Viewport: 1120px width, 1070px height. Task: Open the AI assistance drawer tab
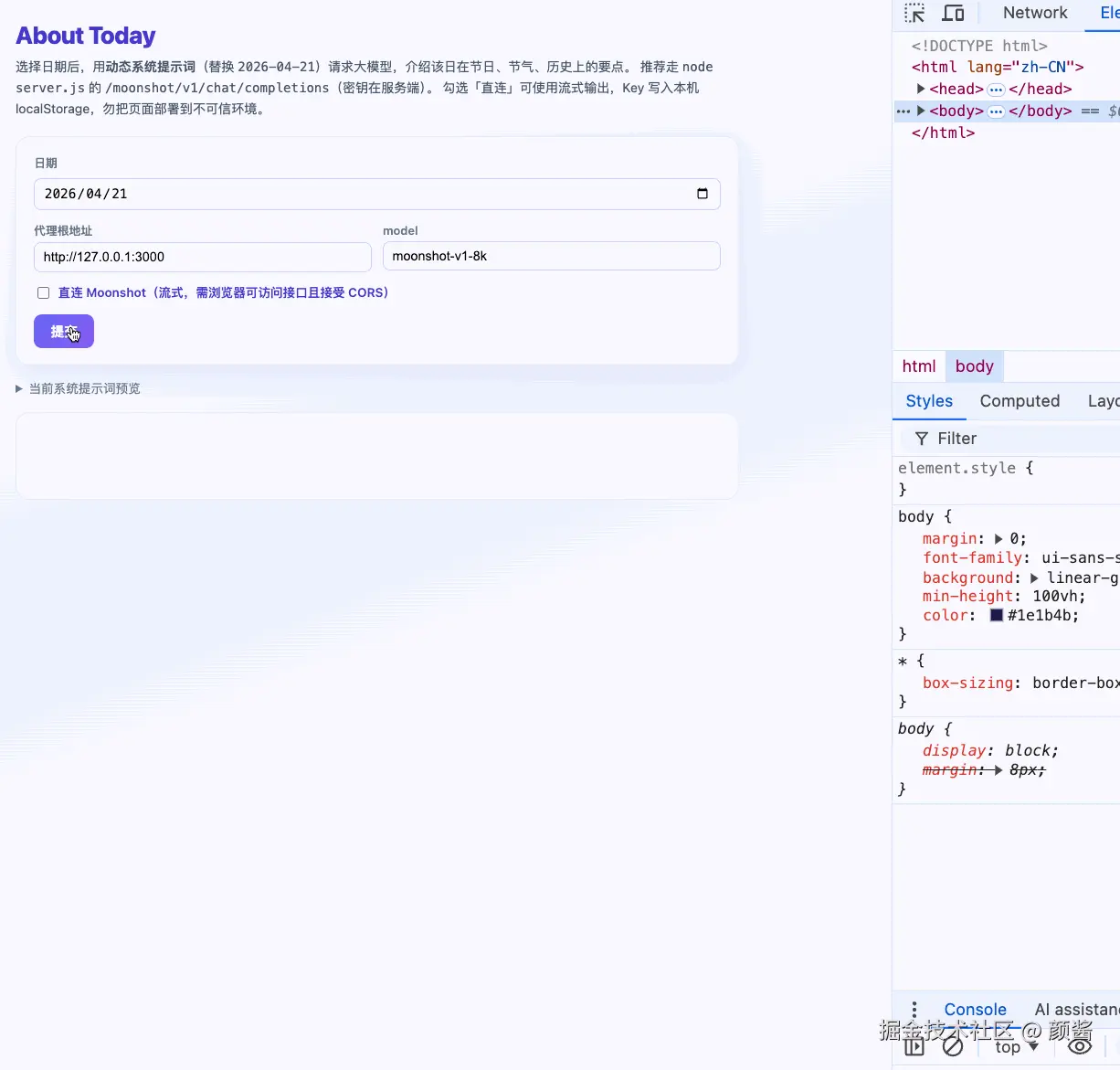click(x=1076, y=1010)
